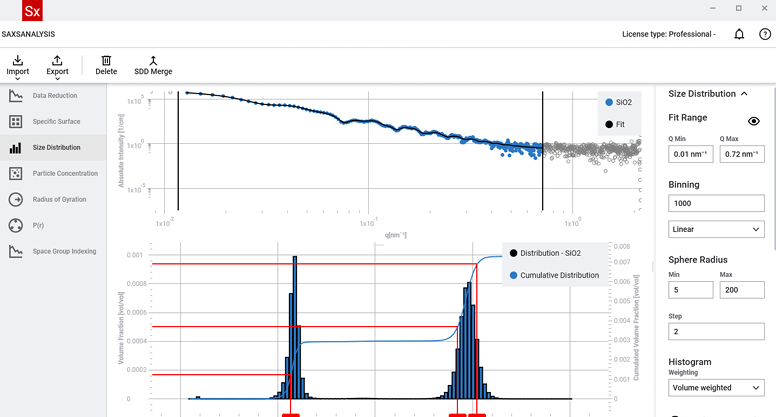Open the Specific Surface section

[x=54, y=121]
